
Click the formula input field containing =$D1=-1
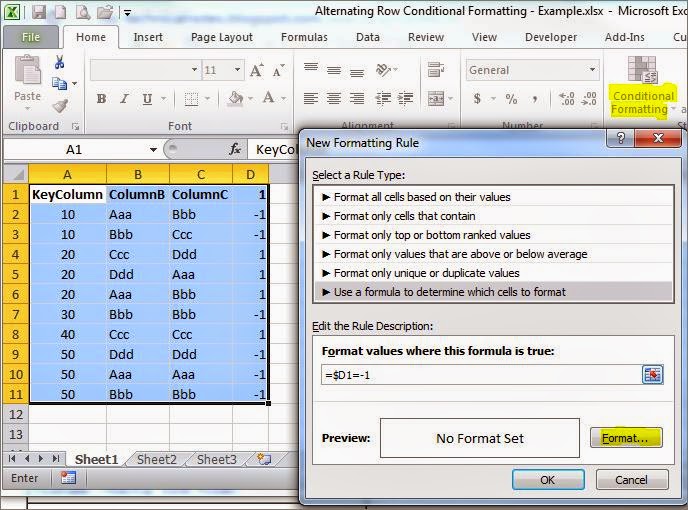[481, 375]
